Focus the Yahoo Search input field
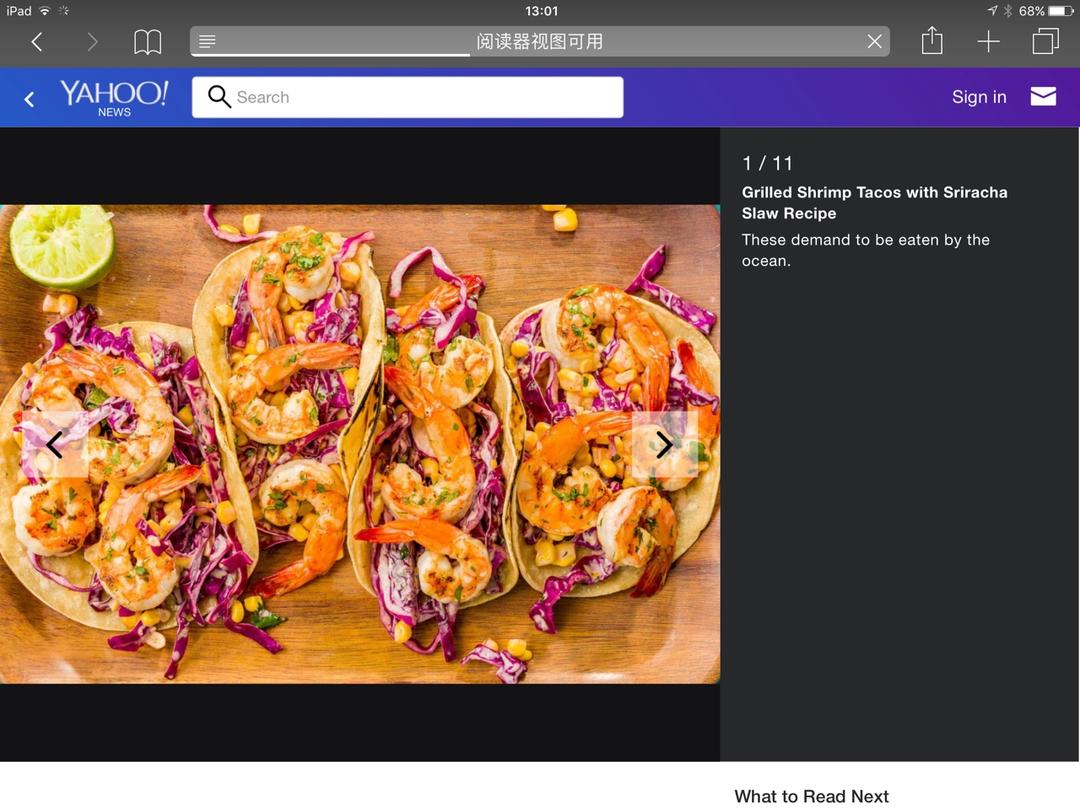 420,97
